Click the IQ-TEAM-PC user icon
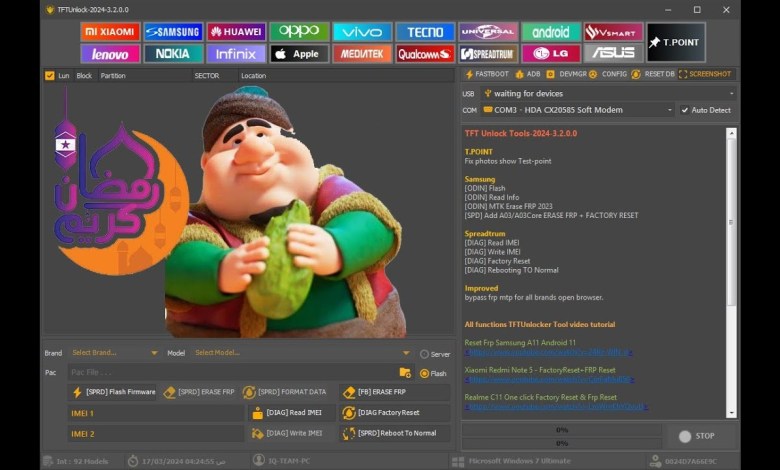 [258, 460]
